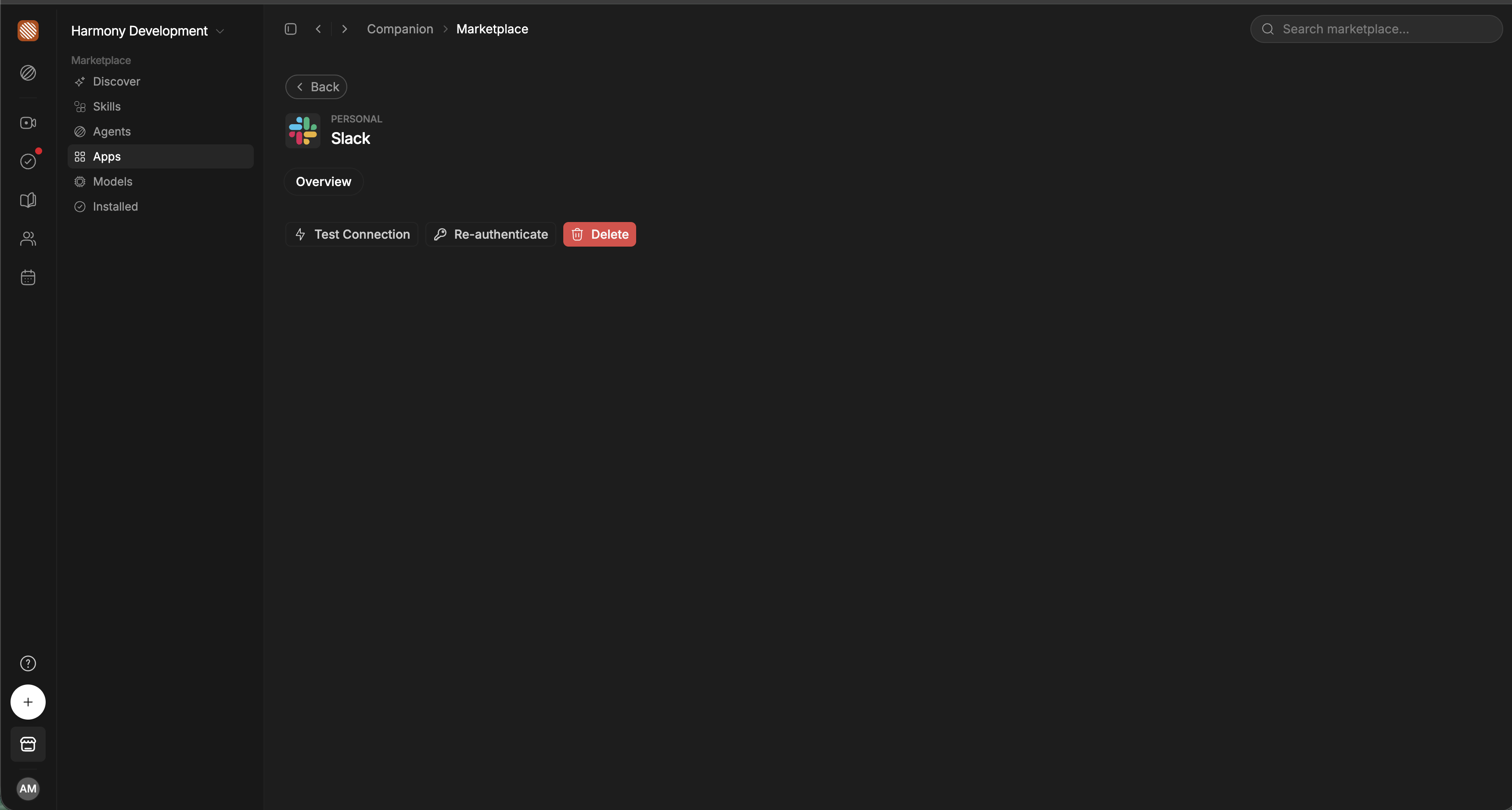This screenshot has height=810, width=1512.
Task: Open the calendar icon in left rail
Action: [x=28, y=277]
